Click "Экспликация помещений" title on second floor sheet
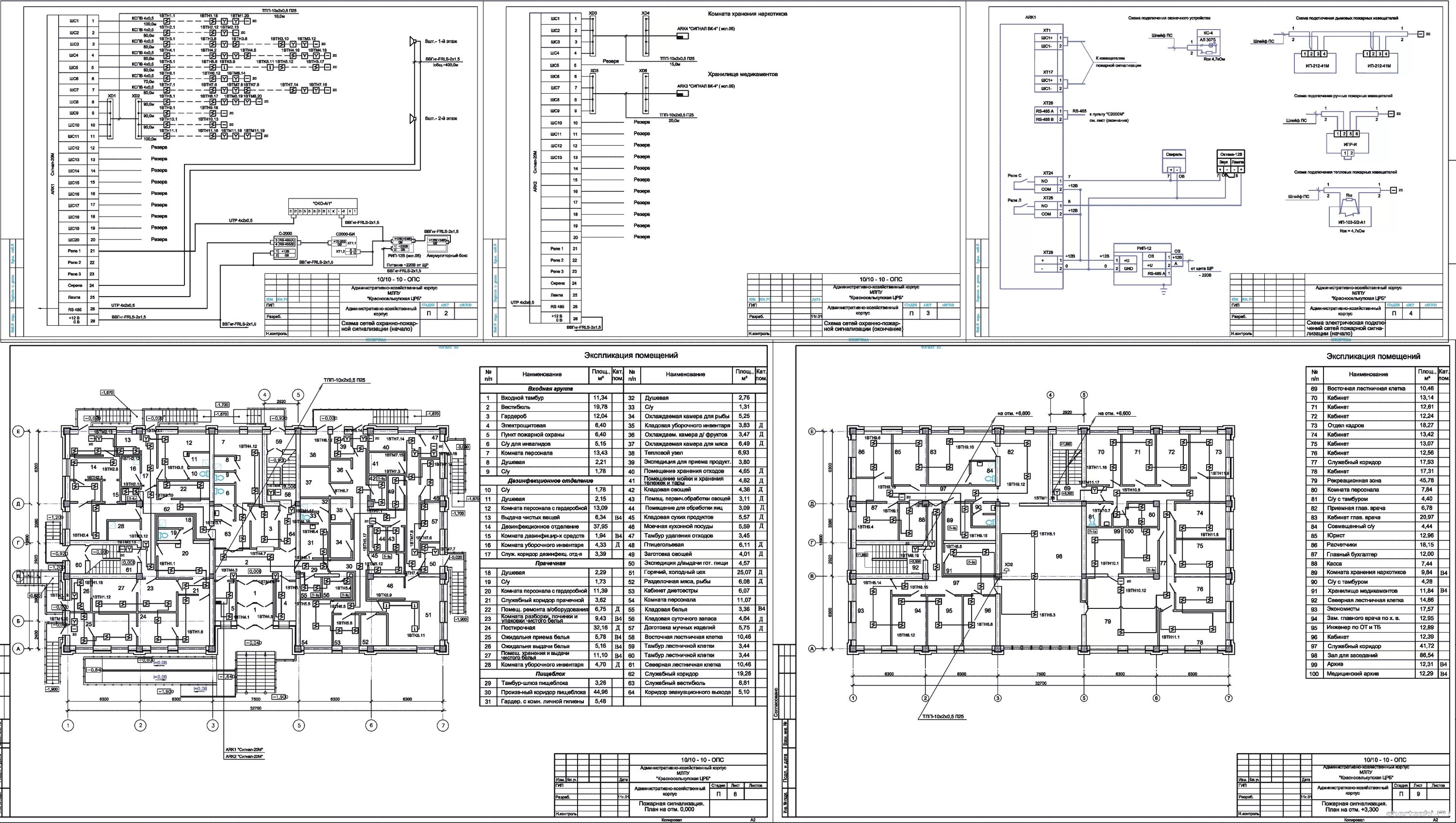The image size is (1456, 823). 1373,356
